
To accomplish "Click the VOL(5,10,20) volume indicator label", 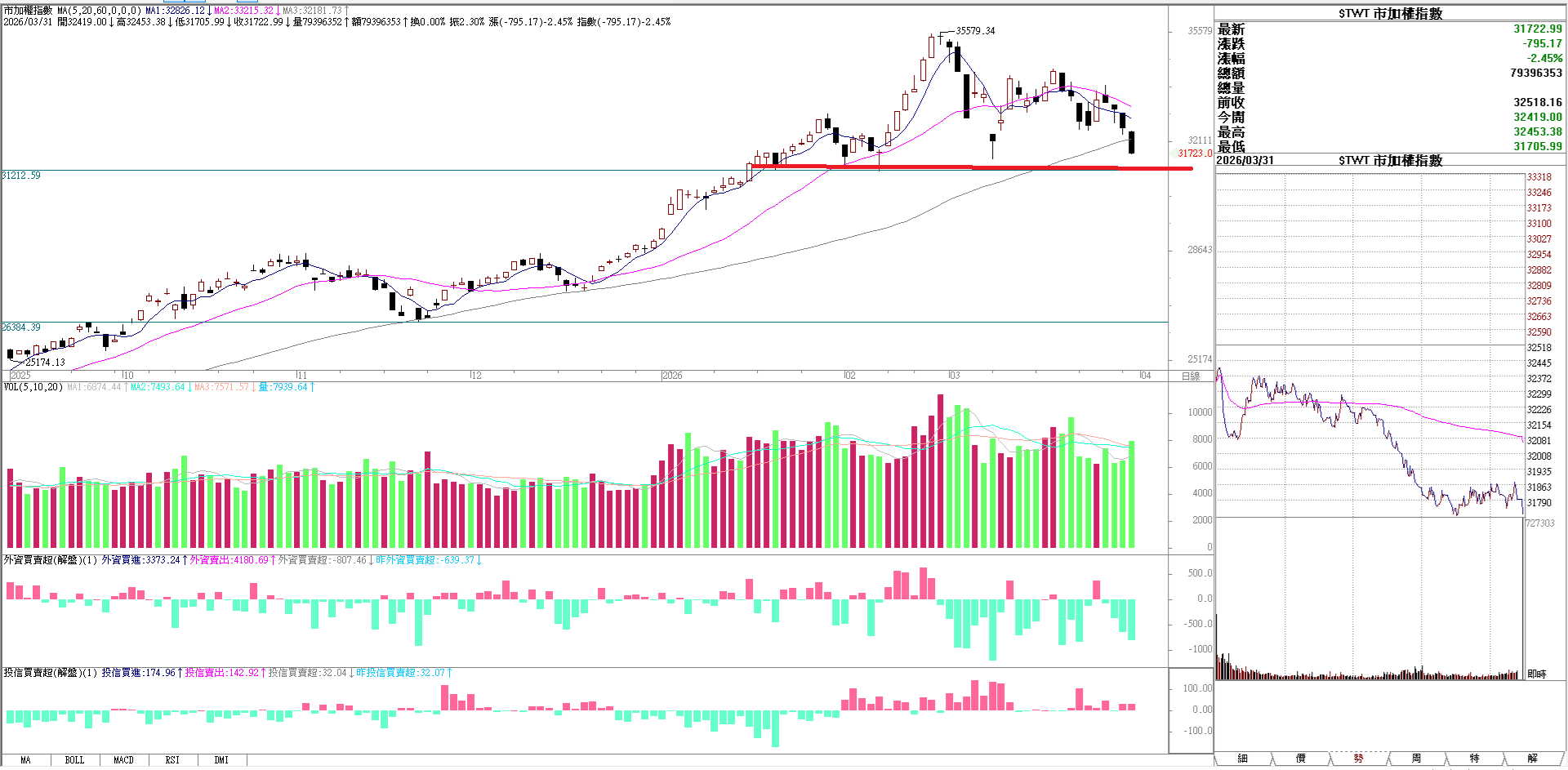I will (x=33, y=387).
